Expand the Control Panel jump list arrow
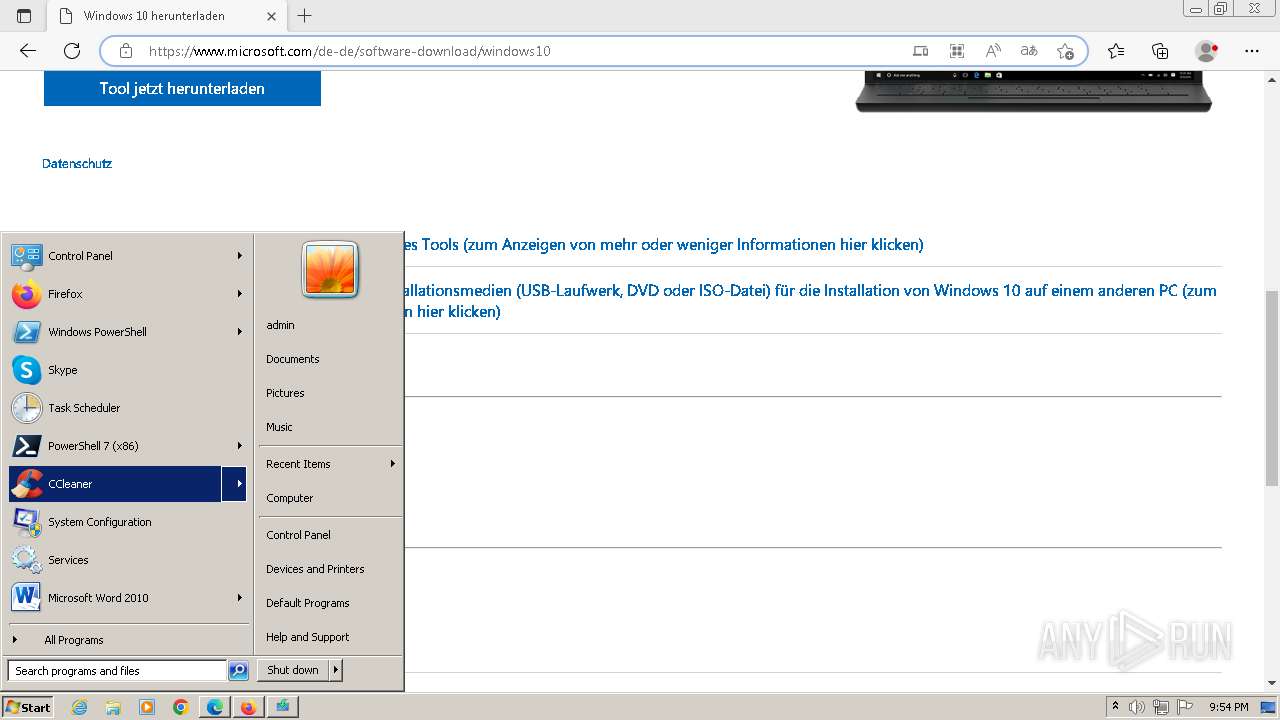 (240, 256)
